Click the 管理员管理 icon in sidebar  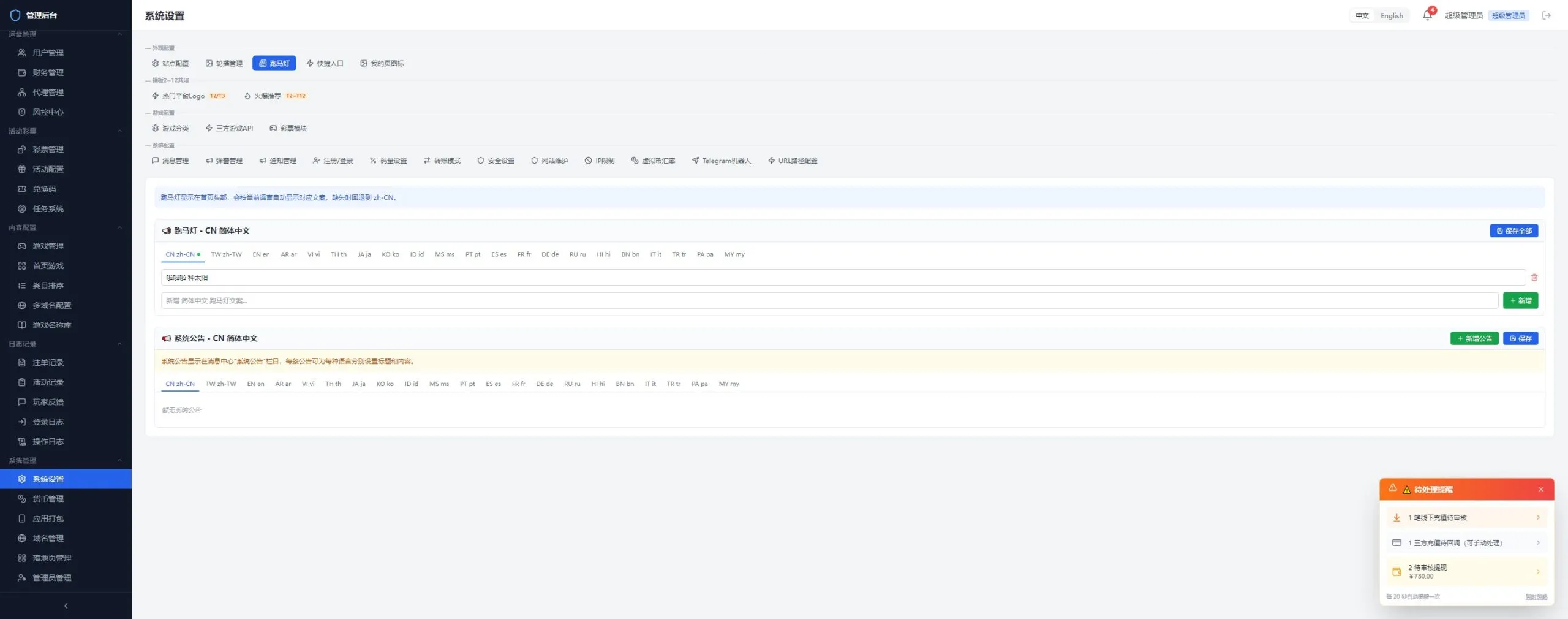(x=22, y=577)
